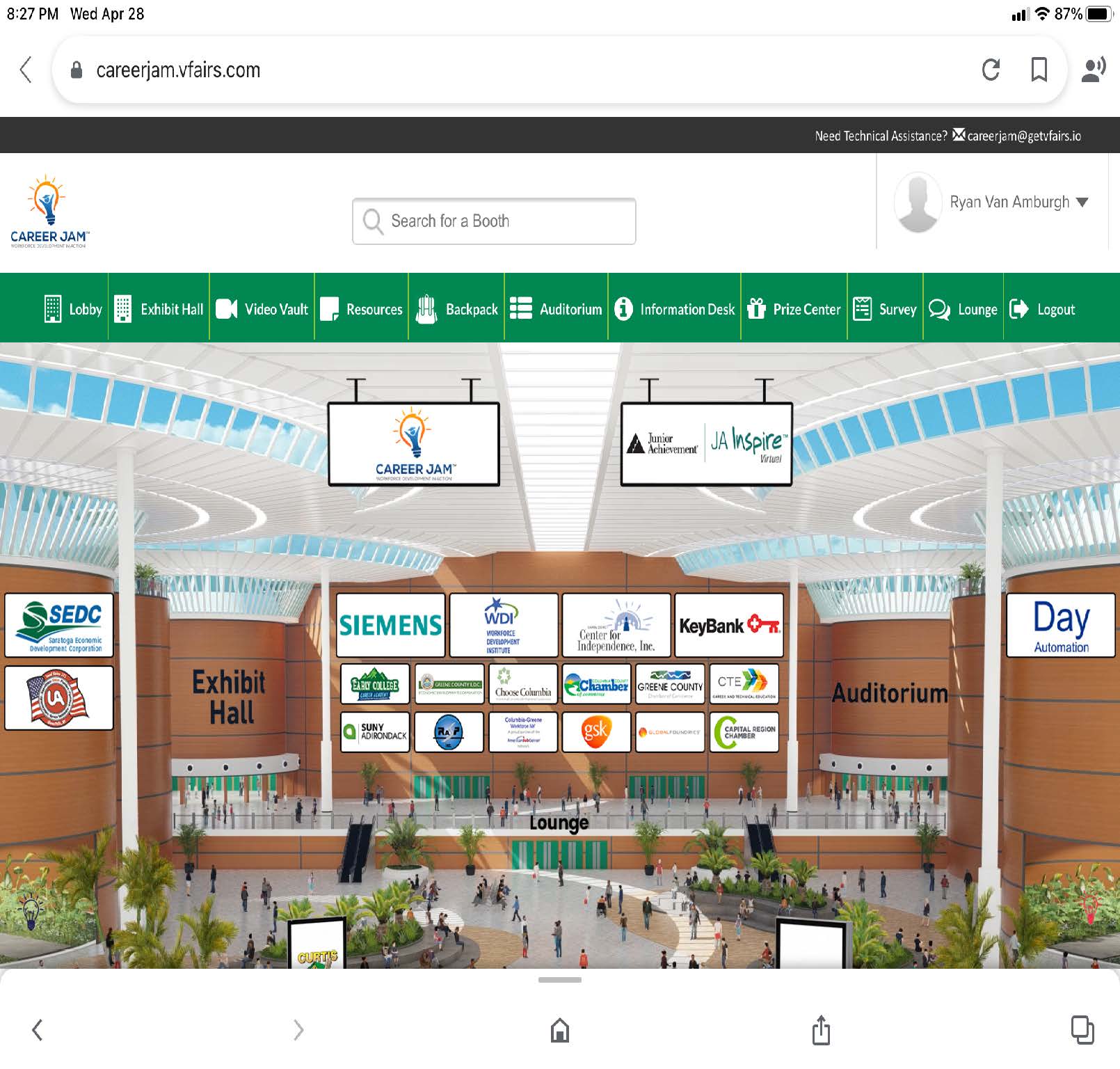Click the Career Jam logo

click(x=49, y=212)
